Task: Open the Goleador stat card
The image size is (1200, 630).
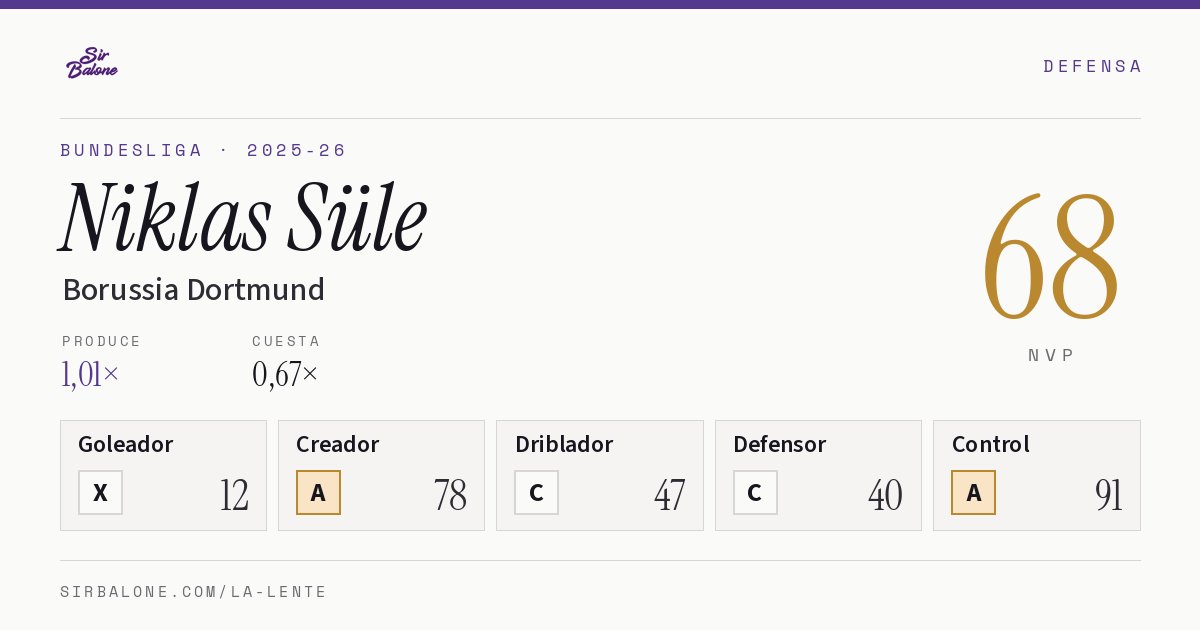Action: tap(163, 475)
